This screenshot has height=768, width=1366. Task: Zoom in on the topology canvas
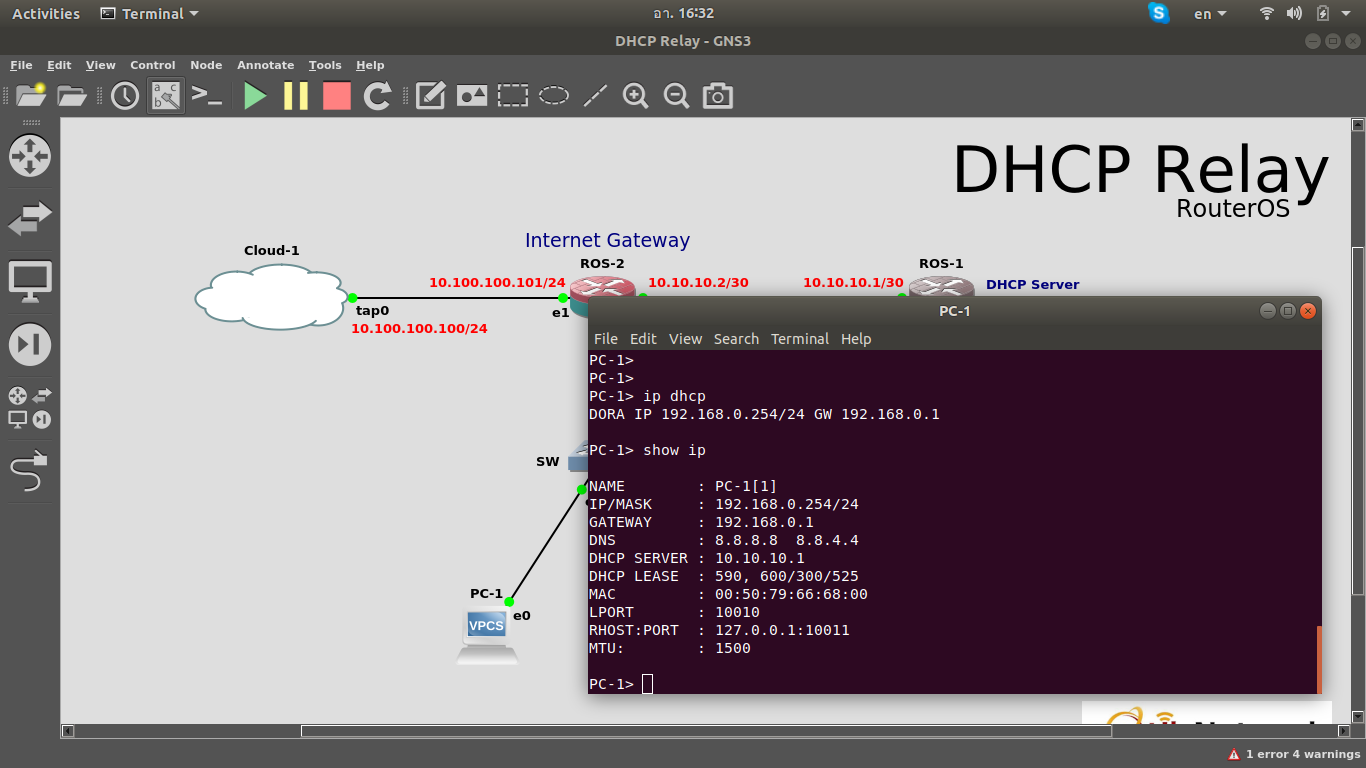635,96
